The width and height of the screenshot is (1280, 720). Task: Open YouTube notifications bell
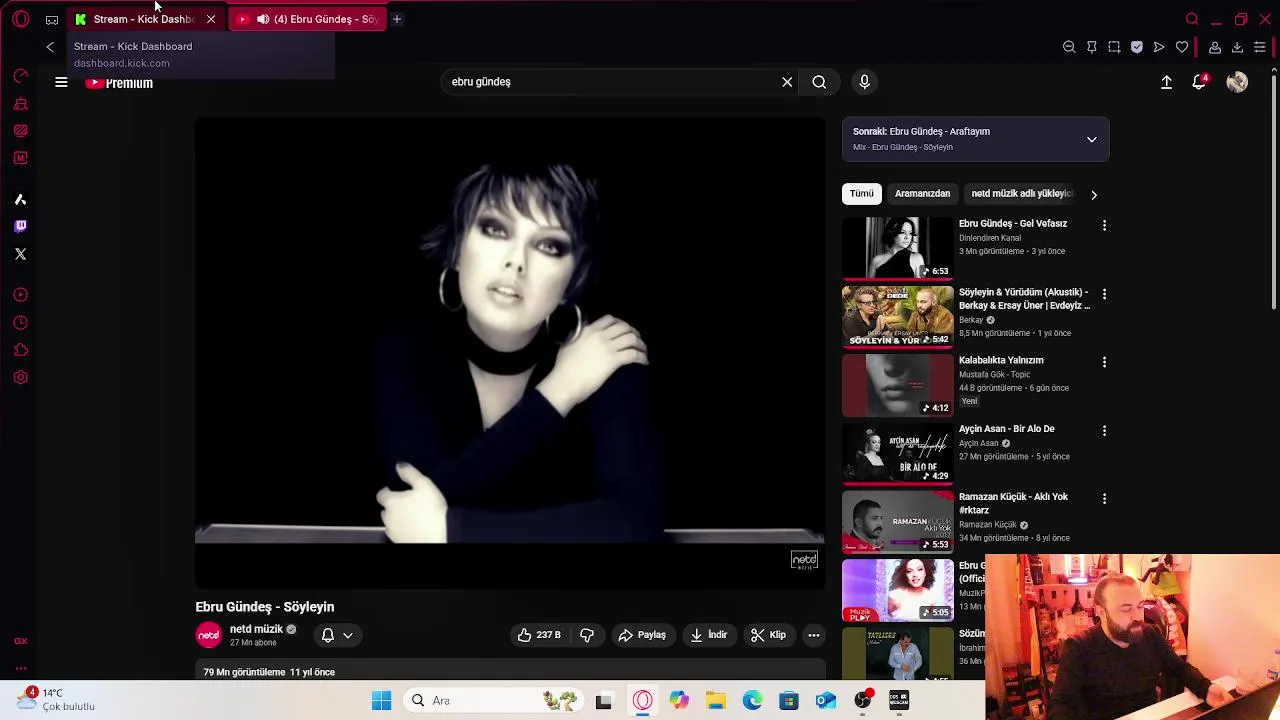point(1199,83)
